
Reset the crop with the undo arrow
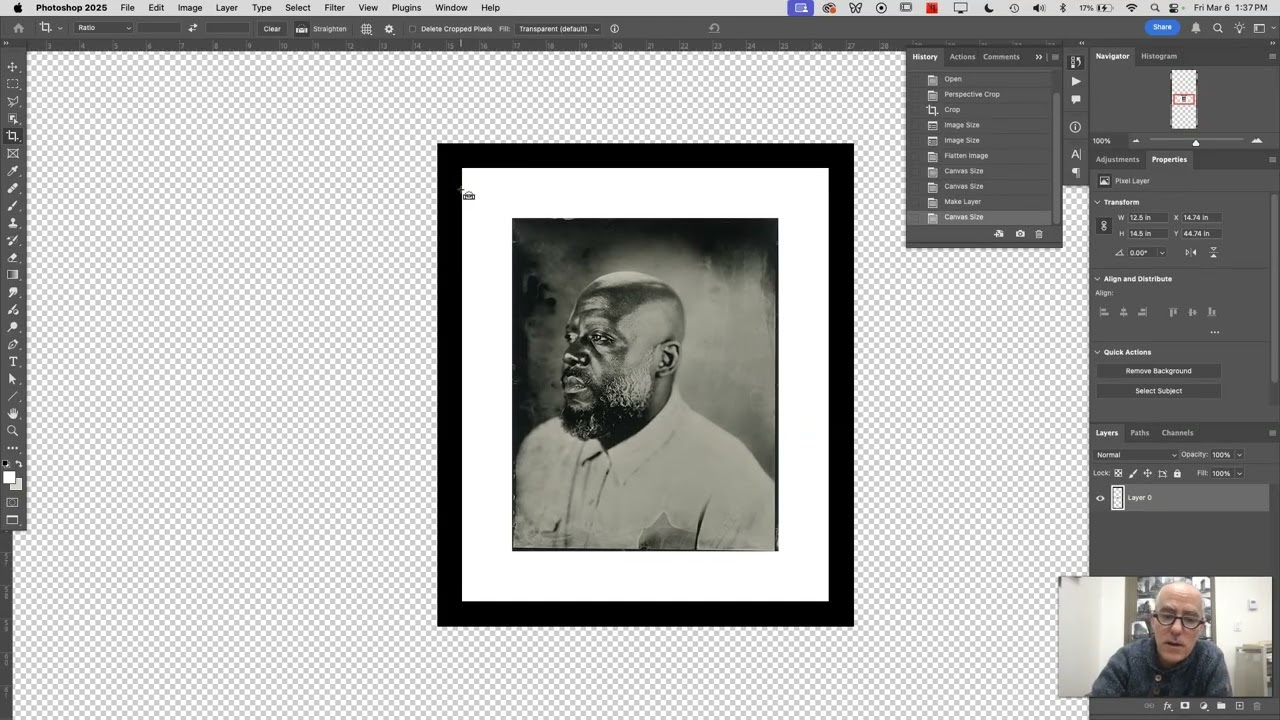click(x=714, y=28)
